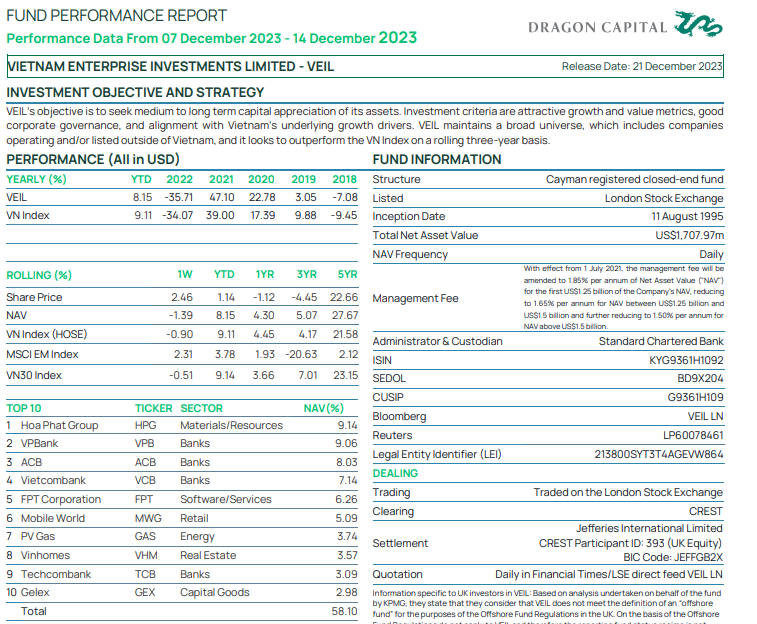Click the 'TICKER' column header
This screenshot has width=757, height=624.
pos(154,408)
